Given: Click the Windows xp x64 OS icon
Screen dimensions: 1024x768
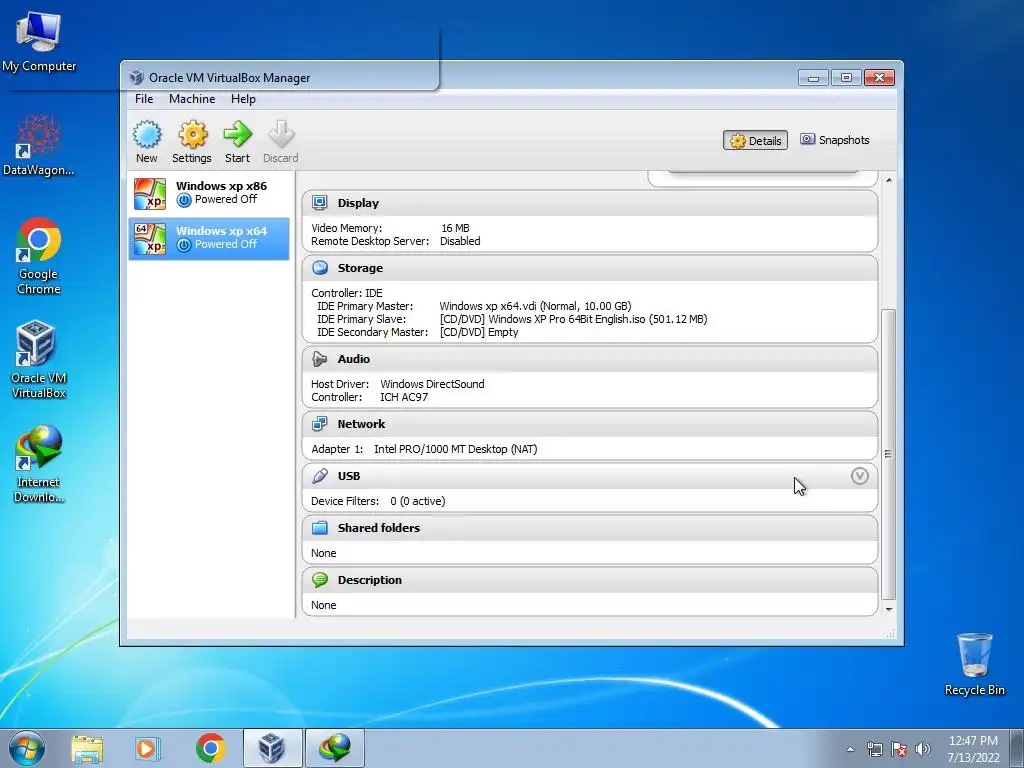Looking at the screenshot, I should [150, 239].
